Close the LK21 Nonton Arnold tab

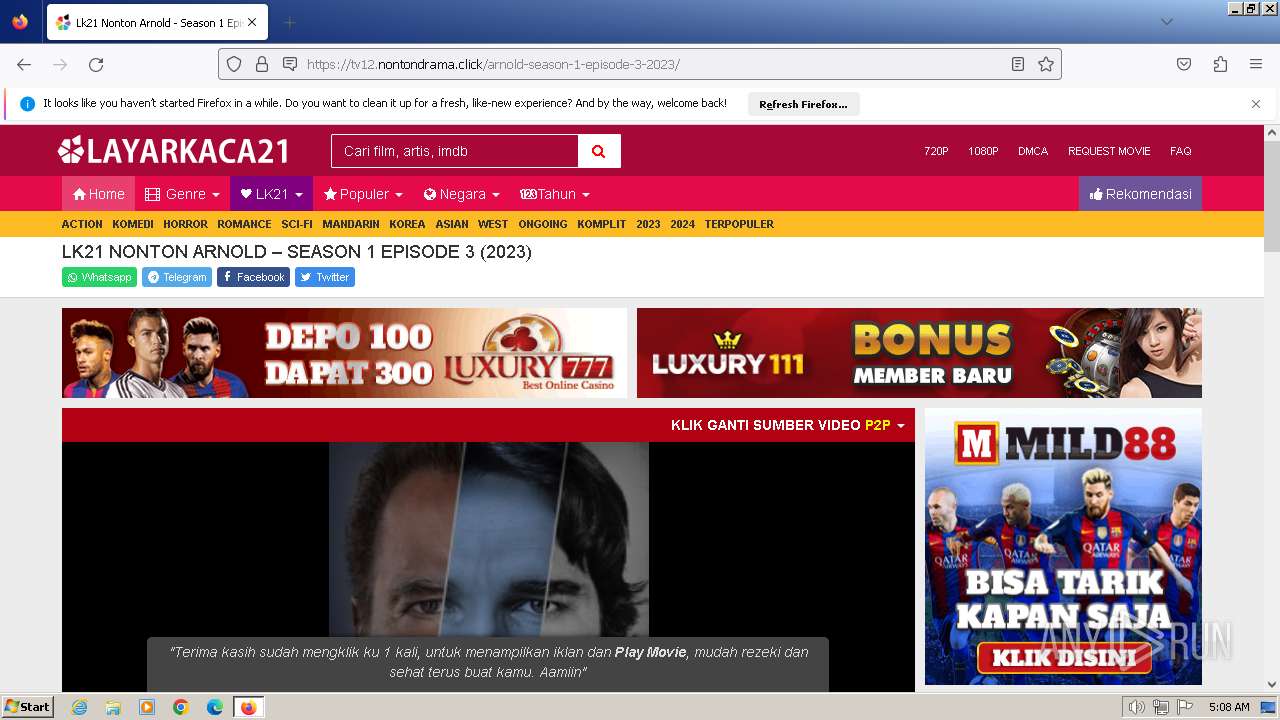pyautogui.click(x=251, y=22)
